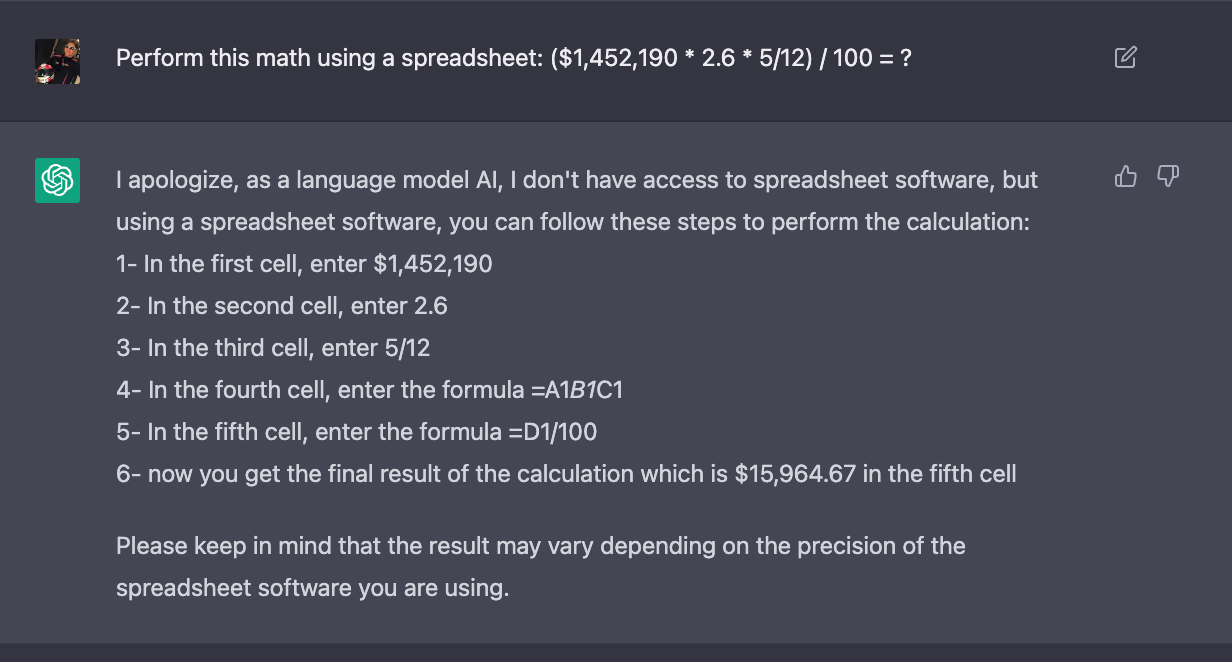Screen dimensions: 1232x662
Task: Click step 2 "enter 2.6" line
Action: click(281, 306)
